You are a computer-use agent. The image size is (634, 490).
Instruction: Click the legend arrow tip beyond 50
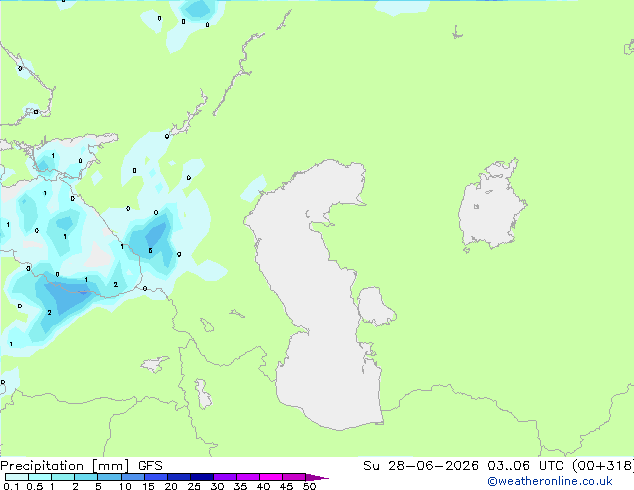pos(317,477)
